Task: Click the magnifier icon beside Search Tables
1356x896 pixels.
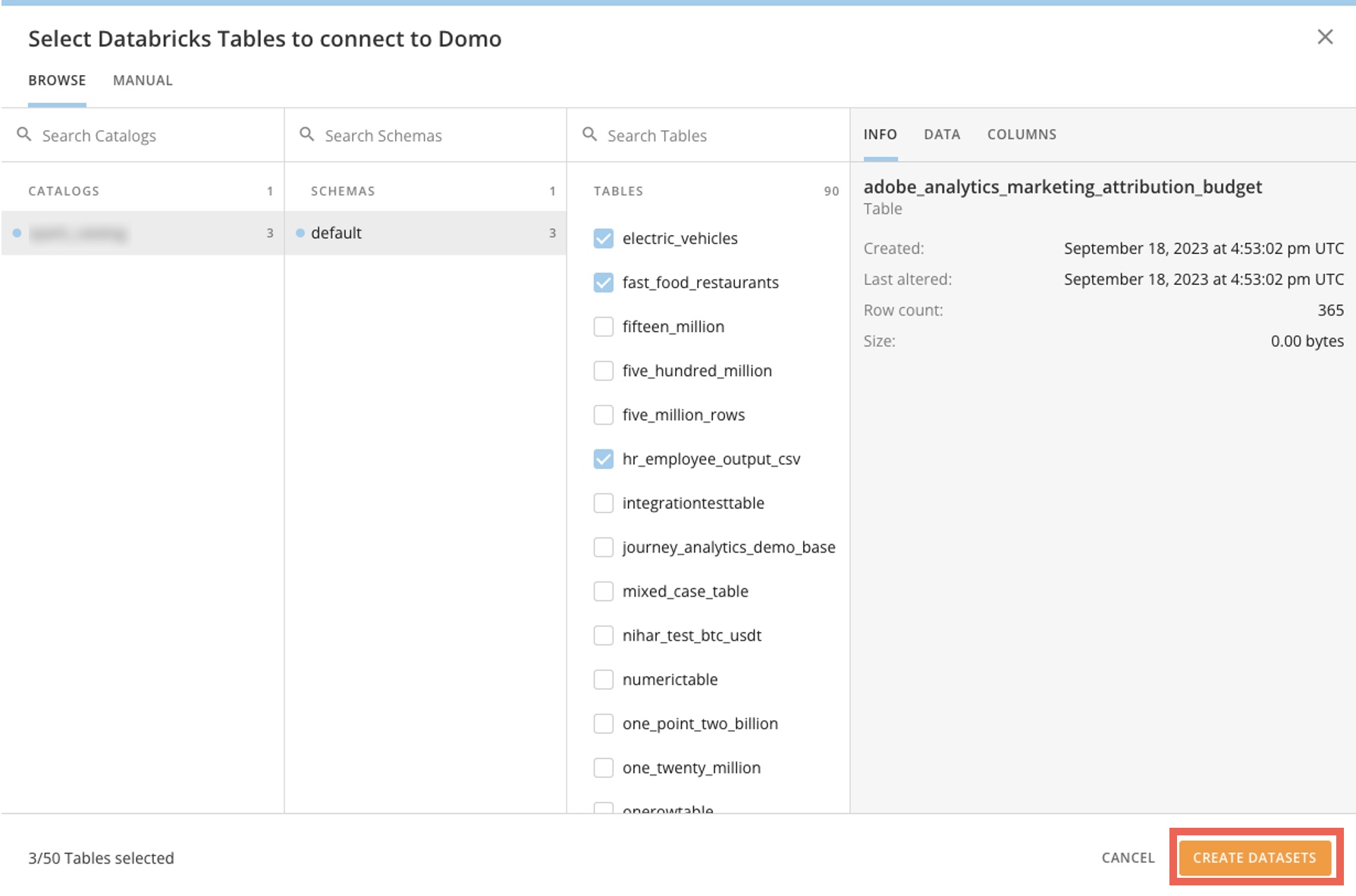Action: 589,134
